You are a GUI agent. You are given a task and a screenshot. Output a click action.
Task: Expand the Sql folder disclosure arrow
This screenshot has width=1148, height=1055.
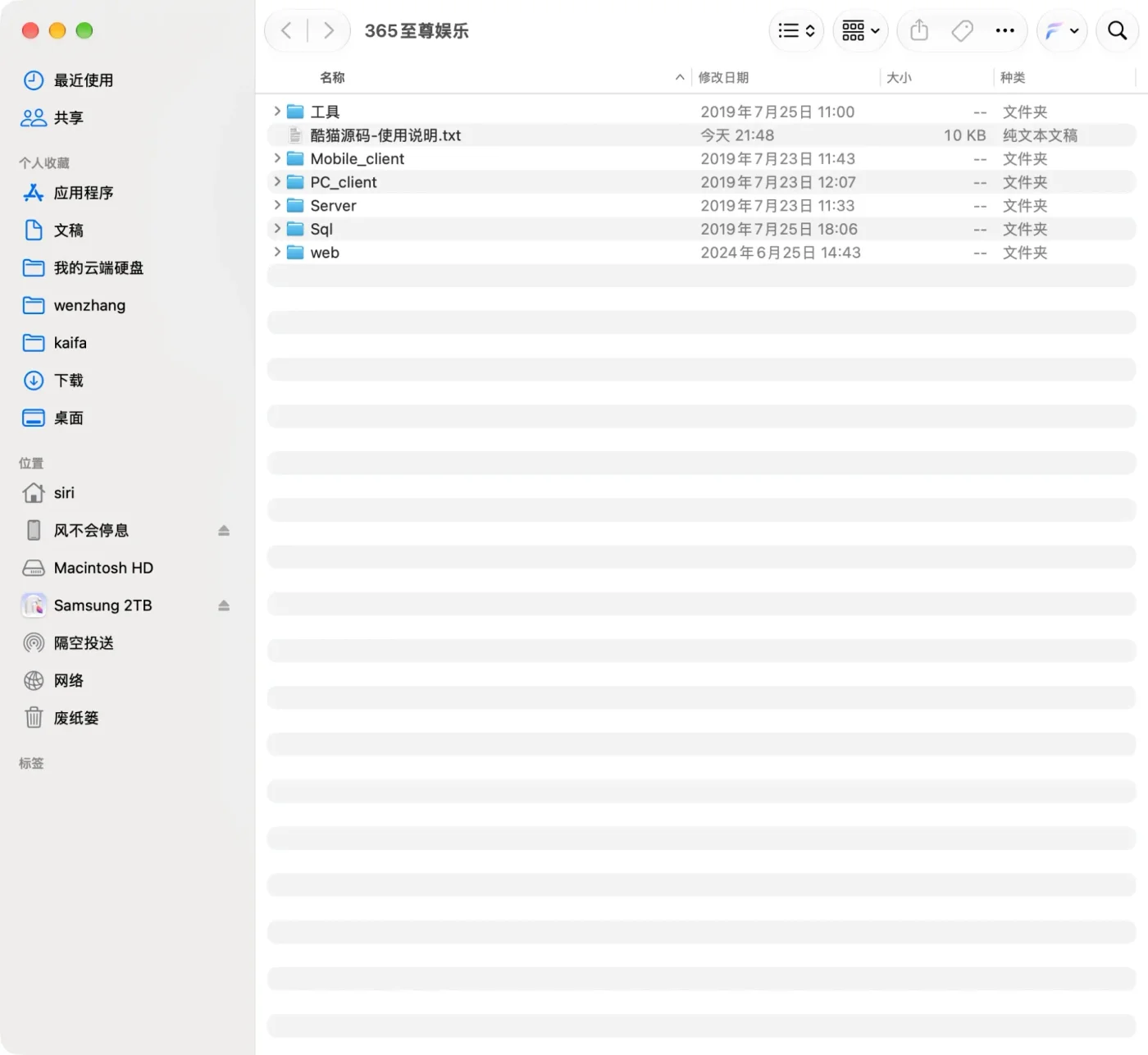click(277, 229)
